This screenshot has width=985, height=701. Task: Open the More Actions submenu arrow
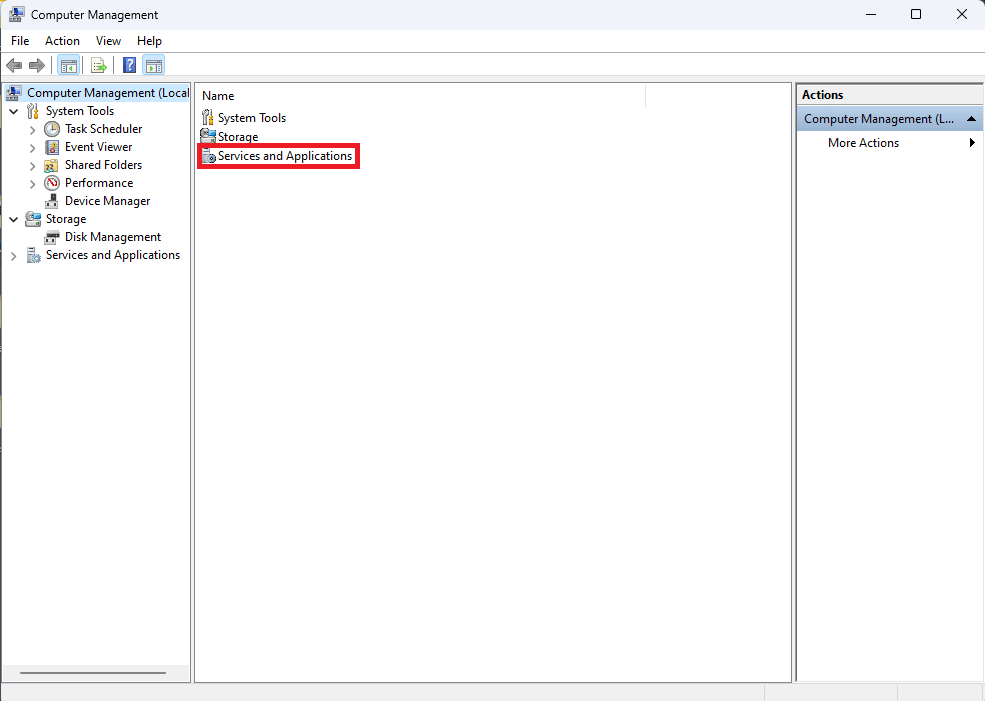pyautogui.click(x=972, y=143)
